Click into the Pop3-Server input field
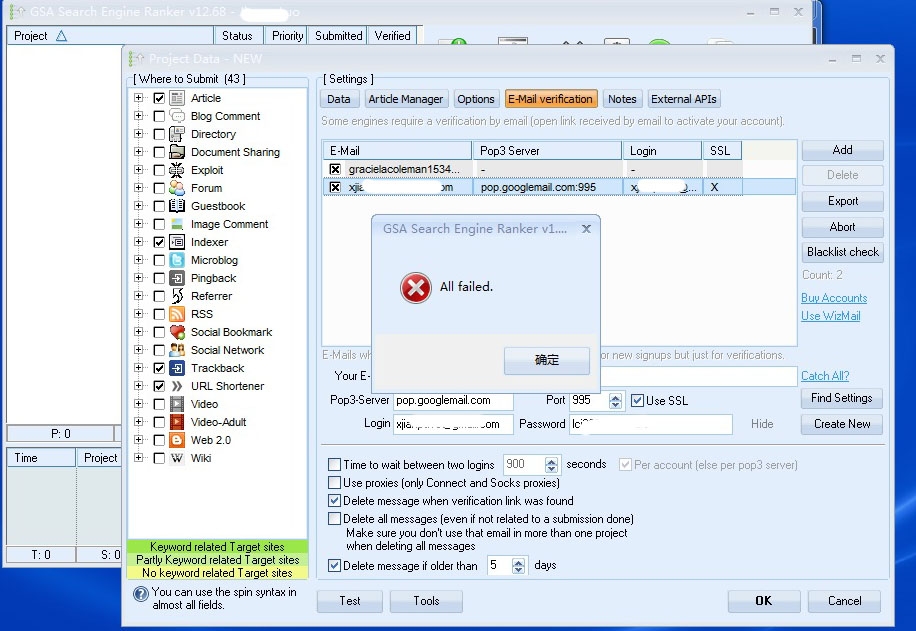This screenshot has height=631, width=916. [x=453, y=401]
